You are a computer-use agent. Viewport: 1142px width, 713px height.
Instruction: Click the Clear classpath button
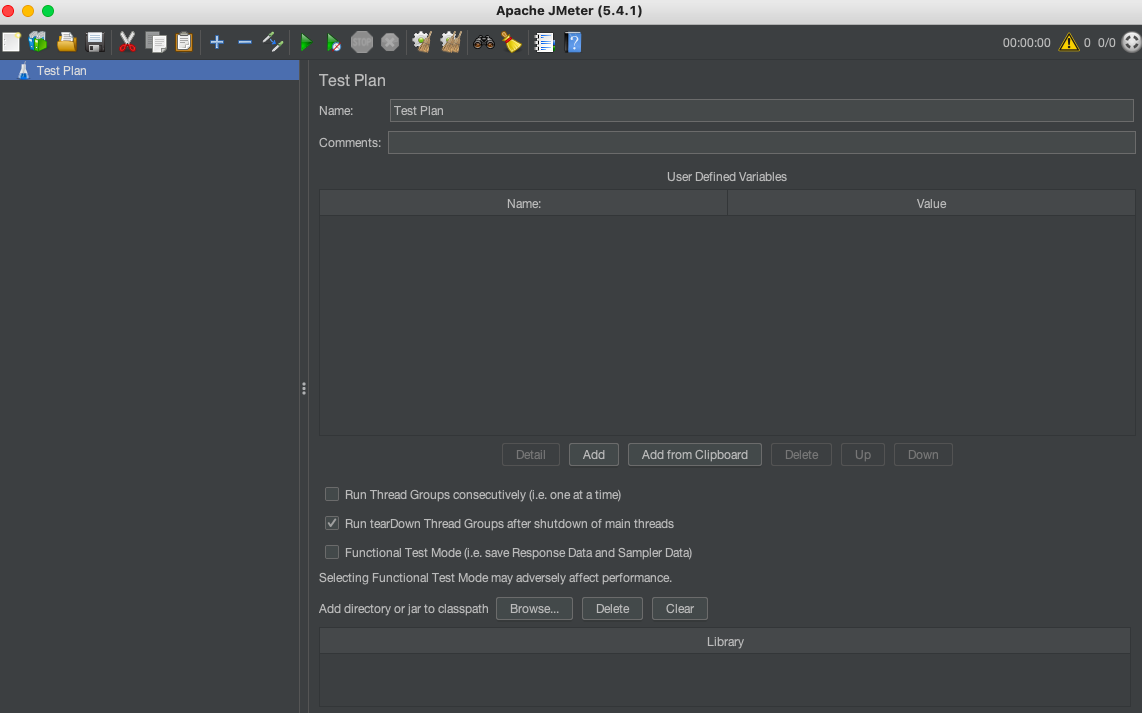pyautogui.click(x=680, y=609)
